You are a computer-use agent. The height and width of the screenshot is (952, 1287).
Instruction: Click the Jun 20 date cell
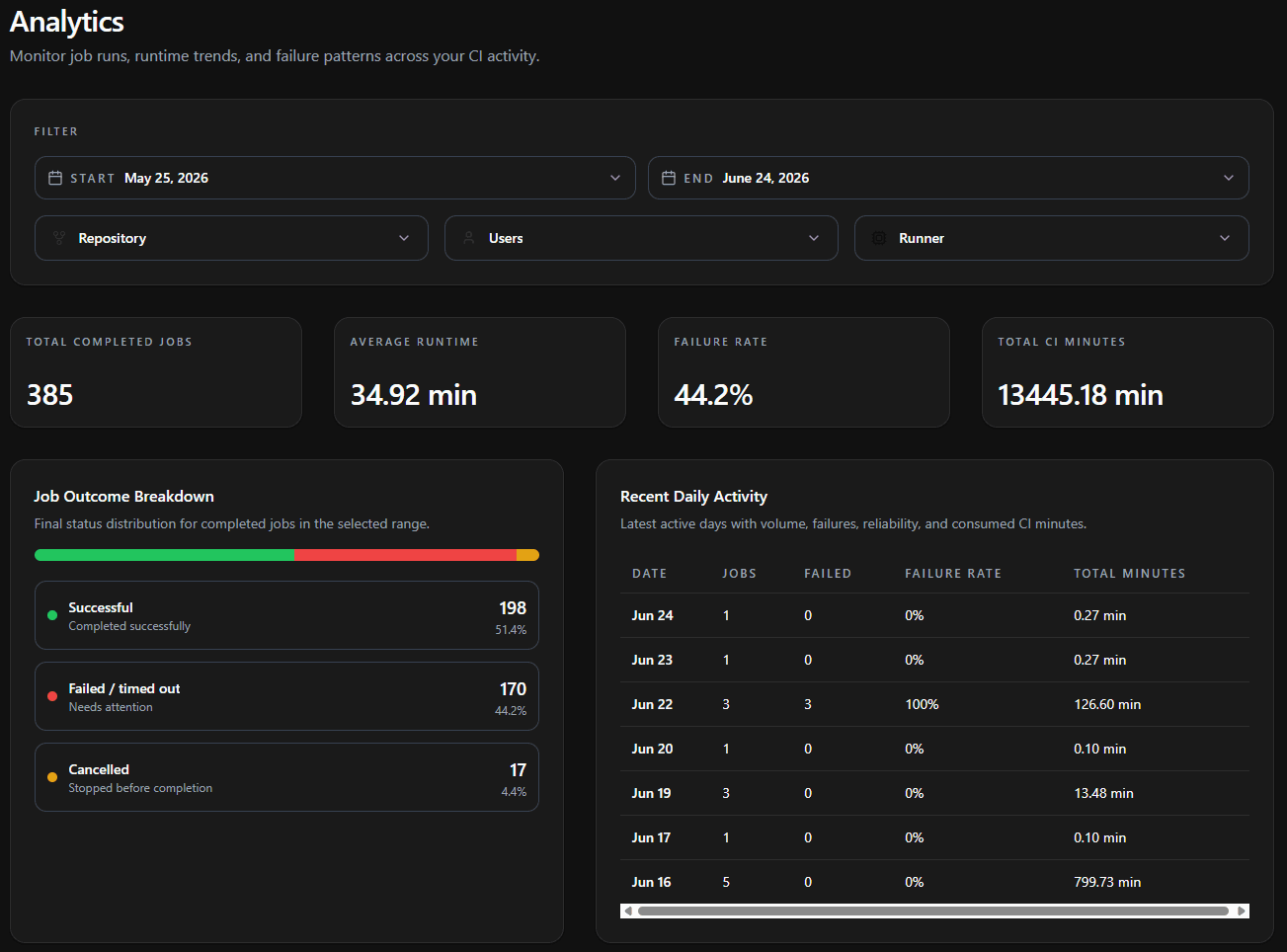click(x=652, y=749)
